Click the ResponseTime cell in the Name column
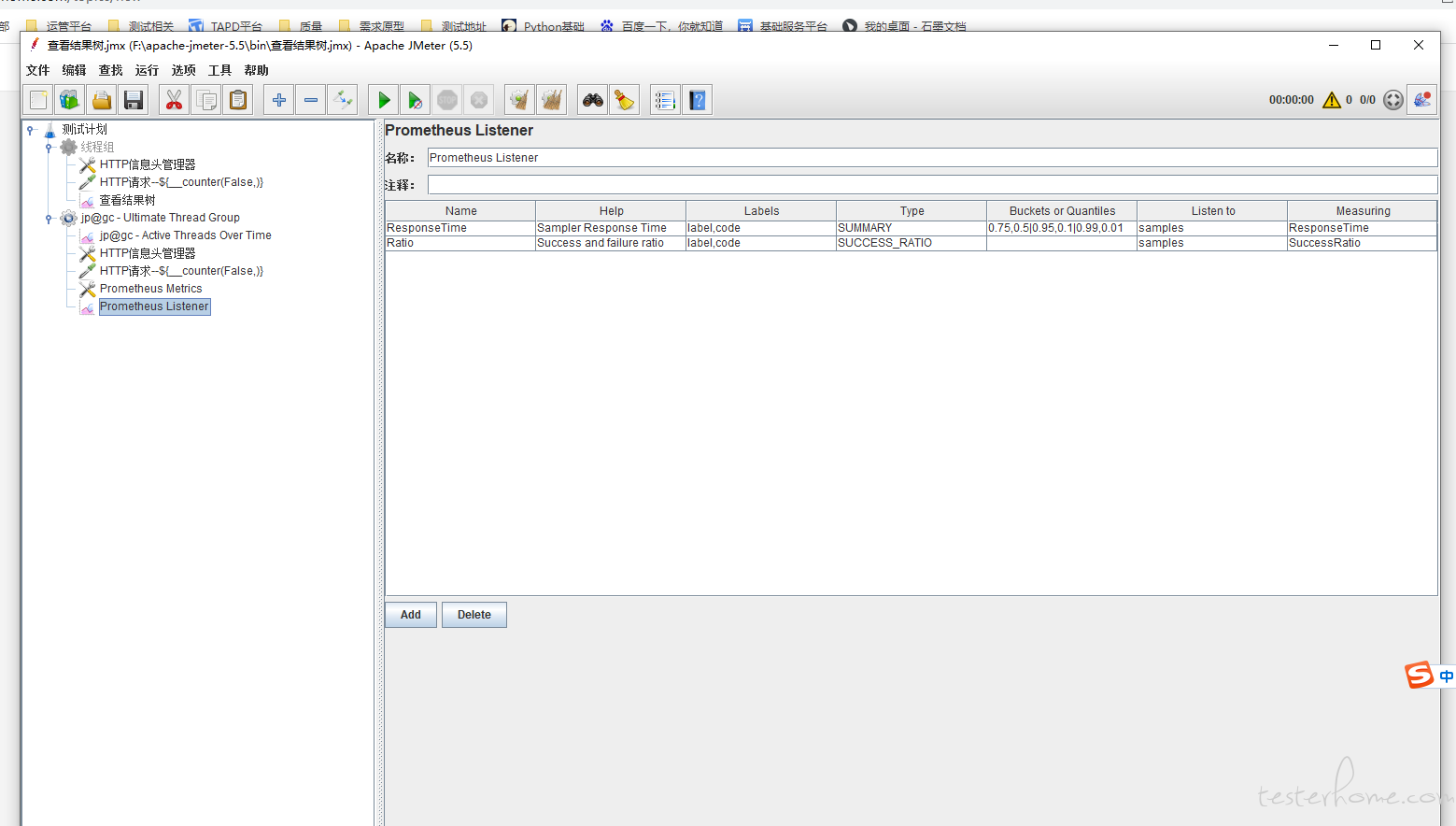The width and height of the screenshot is (1456, 826). point(460,228)
